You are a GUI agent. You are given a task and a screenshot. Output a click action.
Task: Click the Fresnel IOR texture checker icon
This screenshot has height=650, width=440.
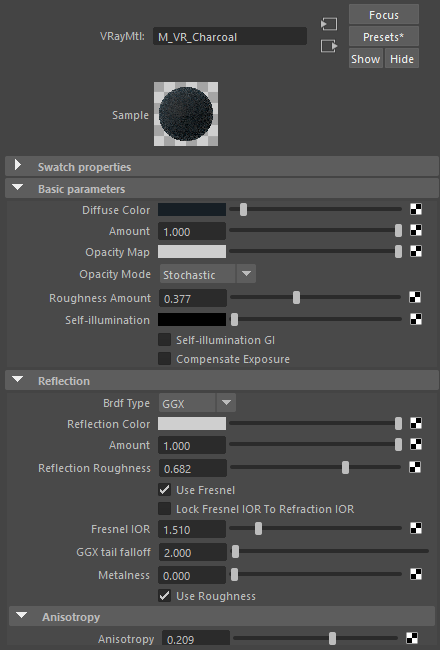click(416, 528)
